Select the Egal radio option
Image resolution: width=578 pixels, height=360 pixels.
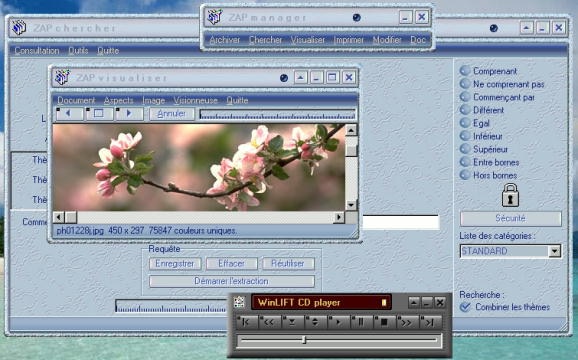[x=465, y=123]
